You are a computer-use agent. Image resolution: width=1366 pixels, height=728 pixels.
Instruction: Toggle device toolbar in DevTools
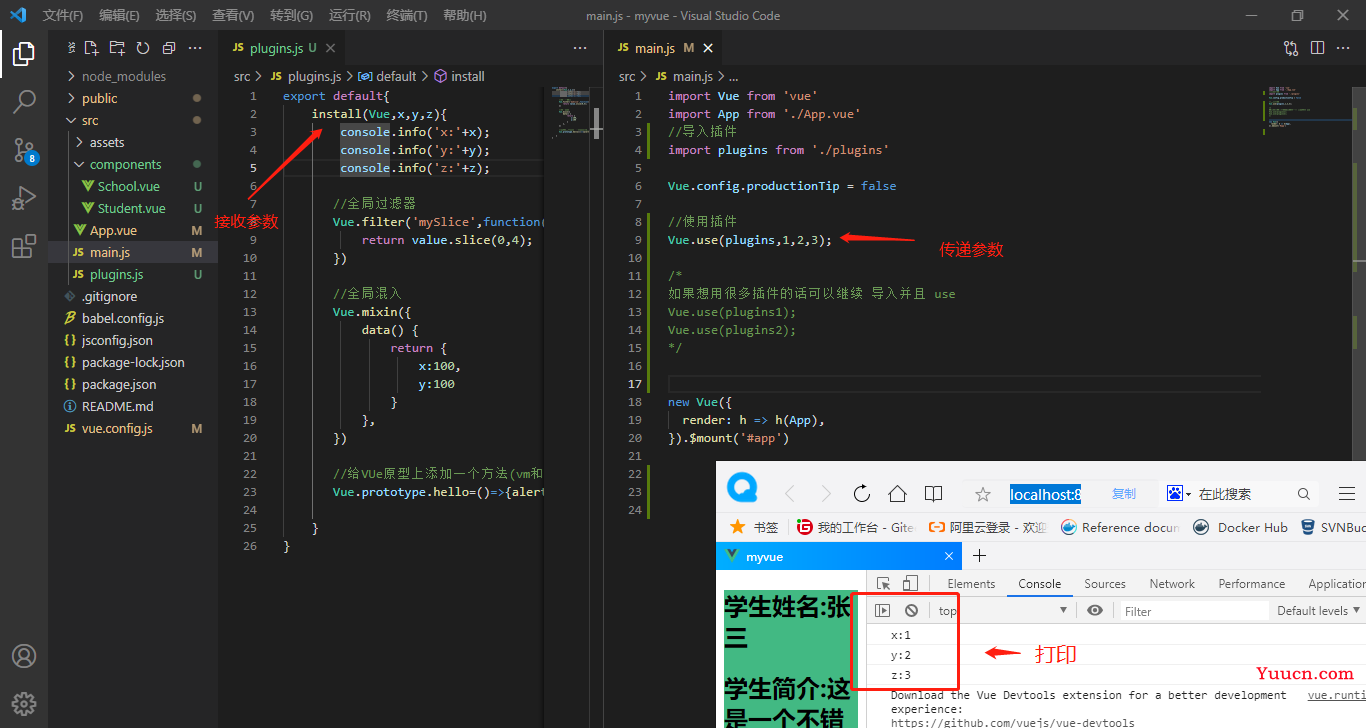point(910,584)
